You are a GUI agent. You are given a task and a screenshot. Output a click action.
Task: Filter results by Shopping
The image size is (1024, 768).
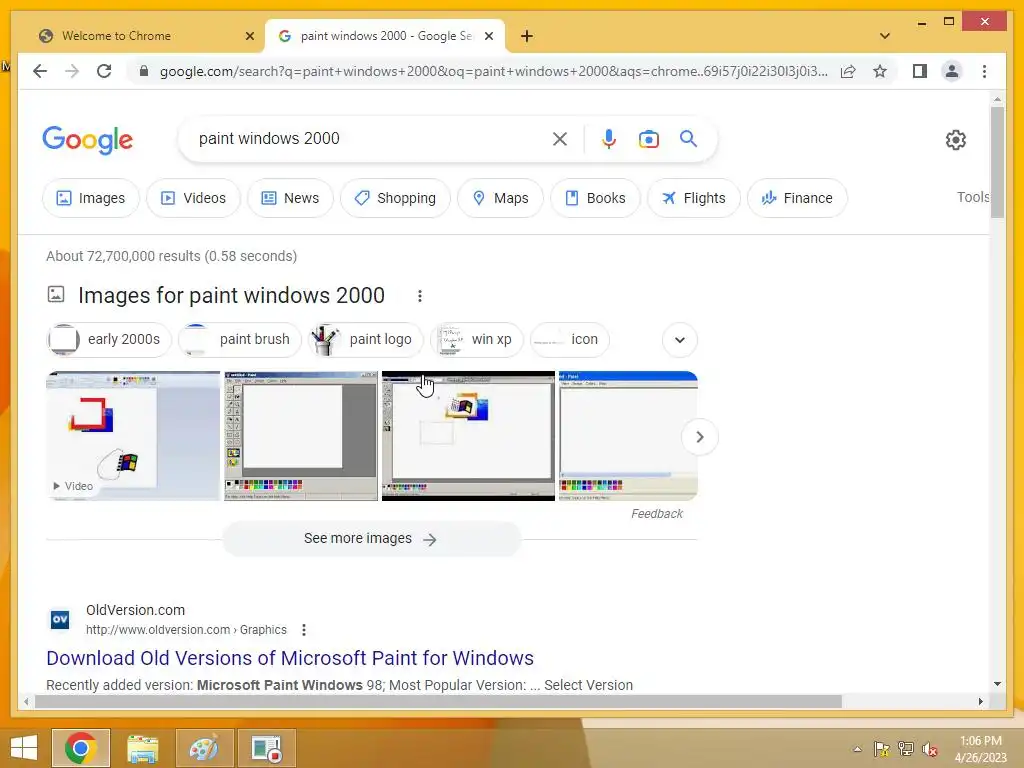[x=395, y=198]
